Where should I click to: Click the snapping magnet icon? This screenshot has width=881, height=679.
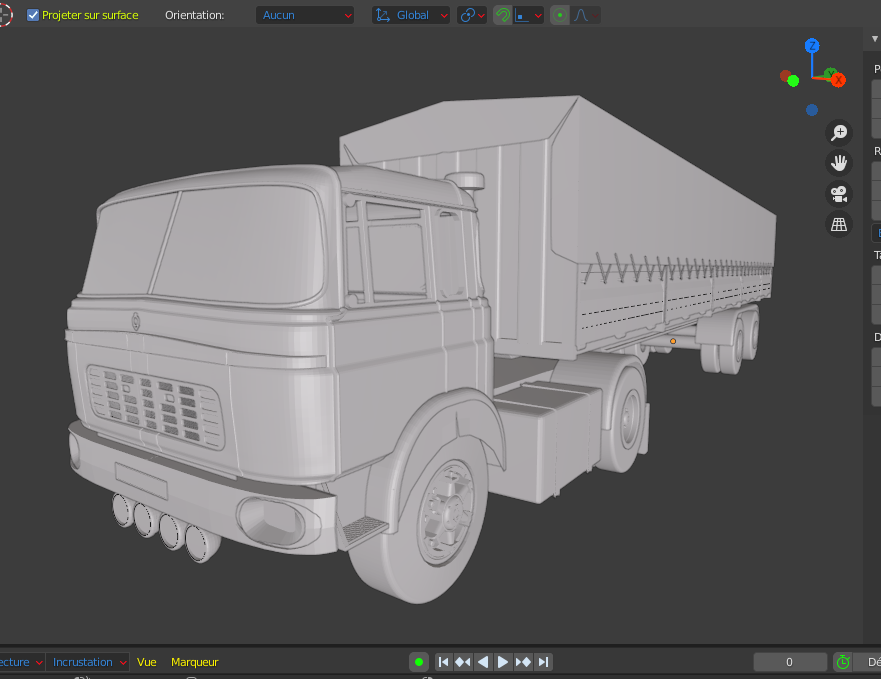pos(503,15)
